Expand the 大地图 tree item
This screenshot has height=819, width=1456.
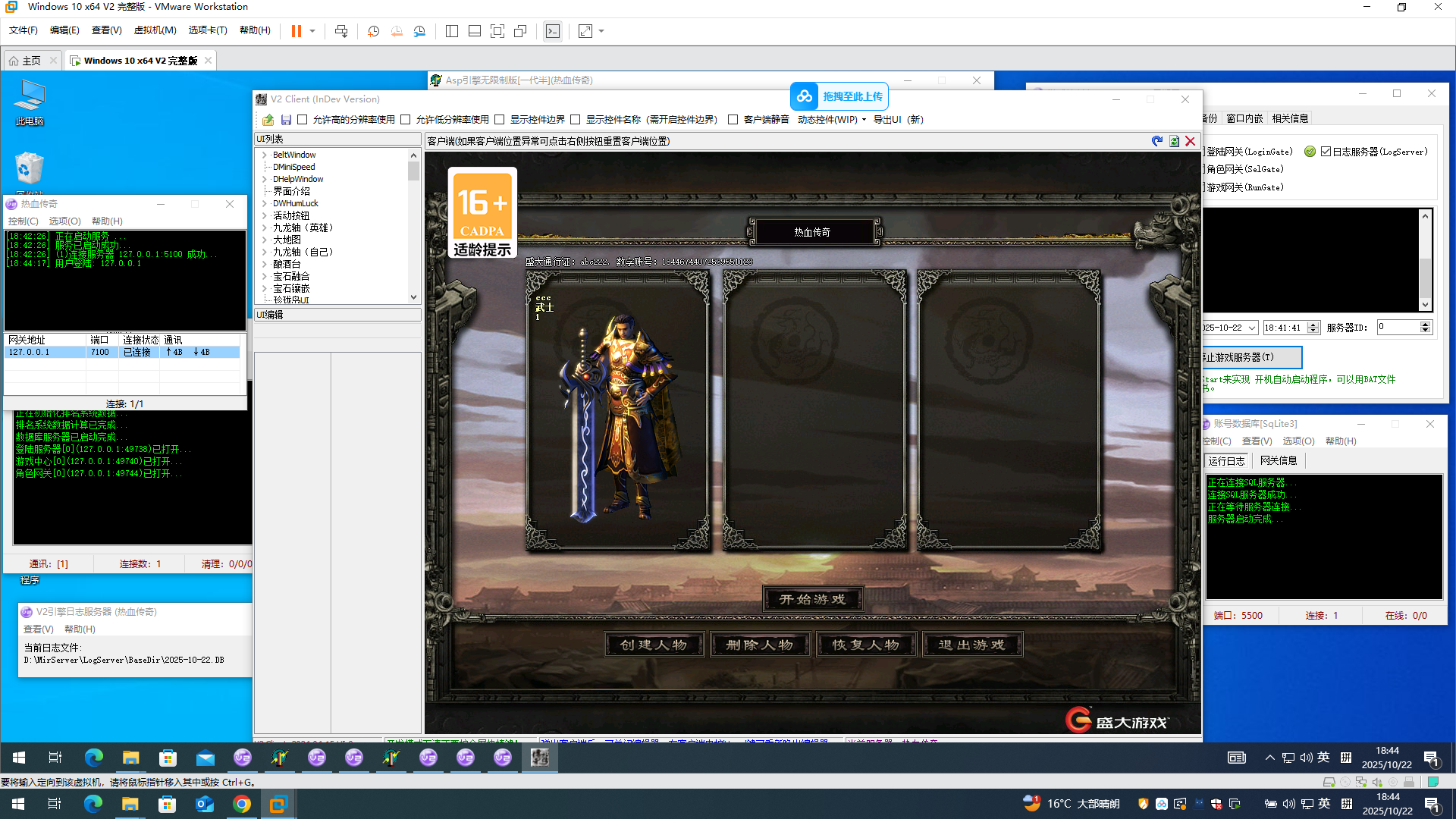(265, 240)
